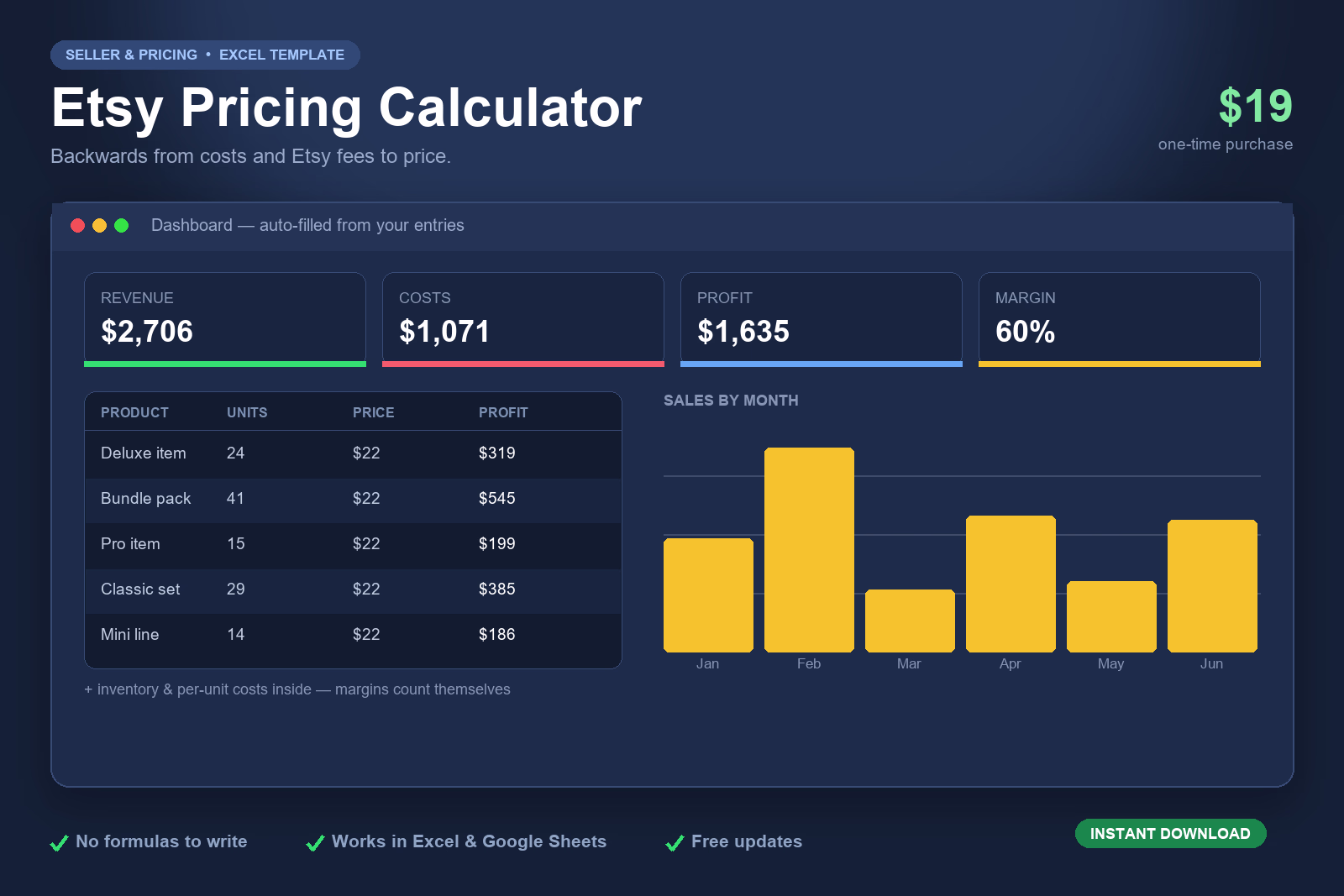Viewport: 1344px width, 896px height.
Task: Click the $19 price text
Action: pos(1255,106)
